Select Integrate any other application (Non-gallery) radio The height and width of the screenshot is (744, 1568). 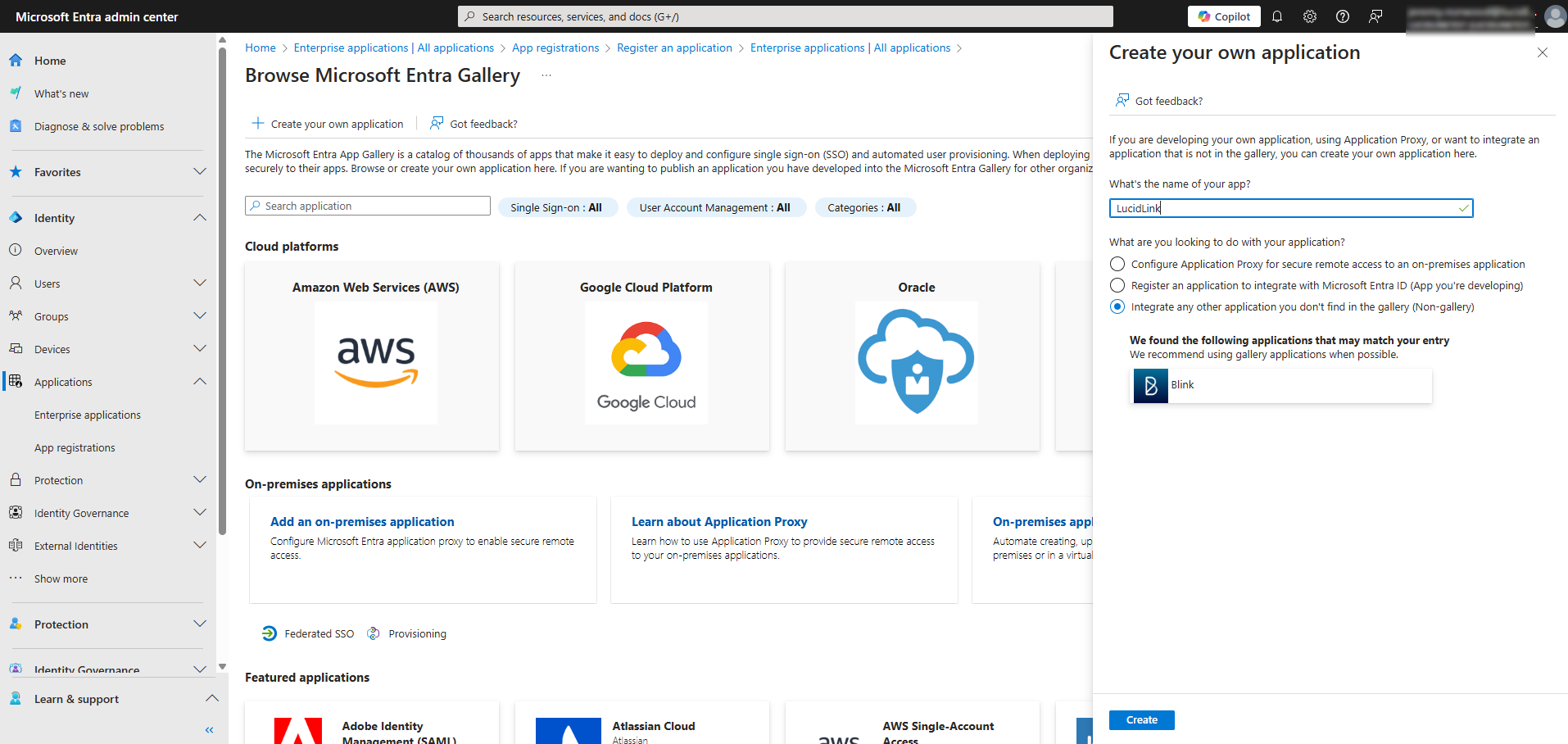[1117, 306]
